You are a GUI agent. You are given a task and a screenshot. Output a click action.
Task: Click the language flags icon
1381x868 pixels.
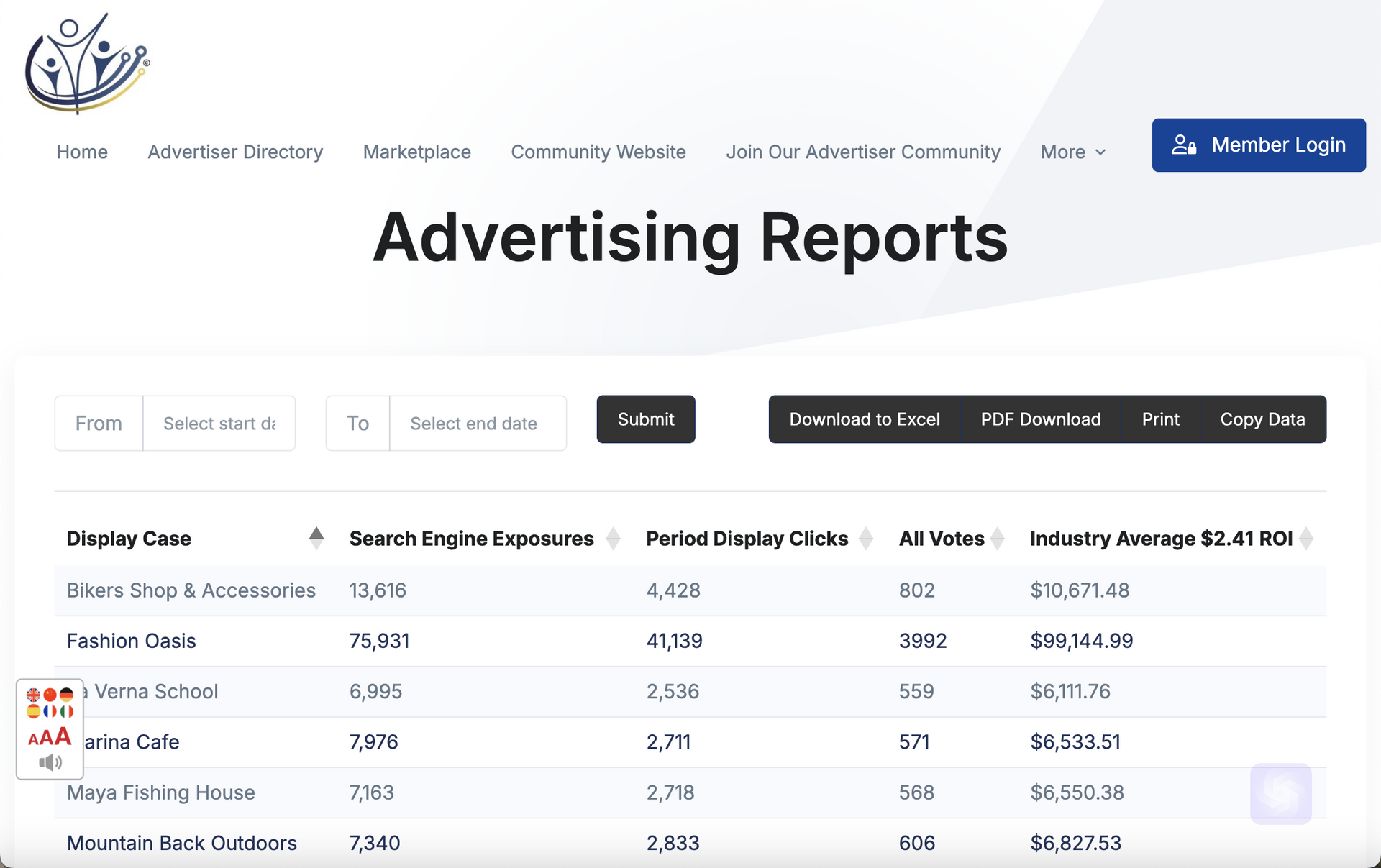[x=50, y=703]
